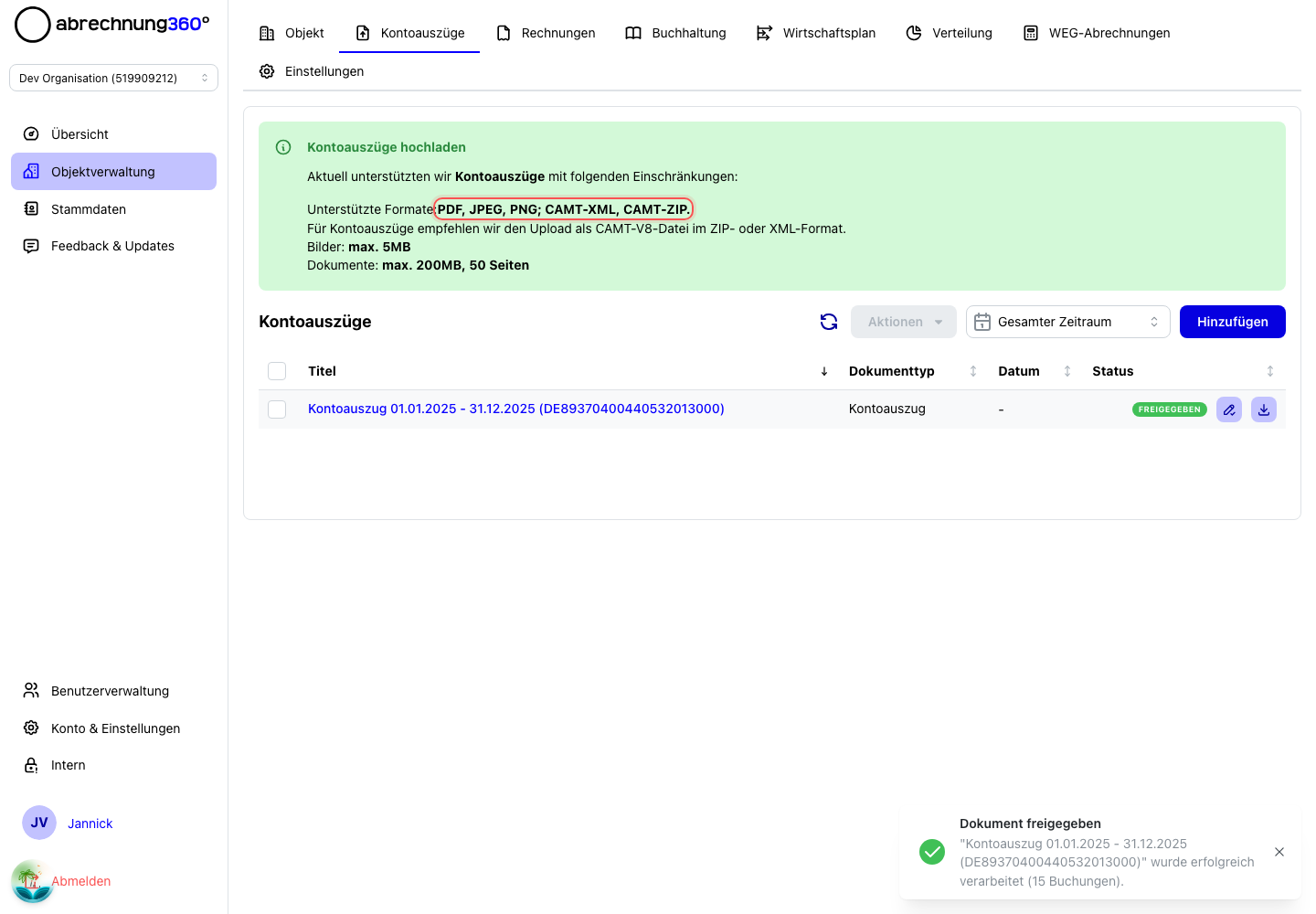Open the Gesamter Zeitraum date range dropdown
The width and height of the screenshot is (1316, 914).
(1068, 322)
